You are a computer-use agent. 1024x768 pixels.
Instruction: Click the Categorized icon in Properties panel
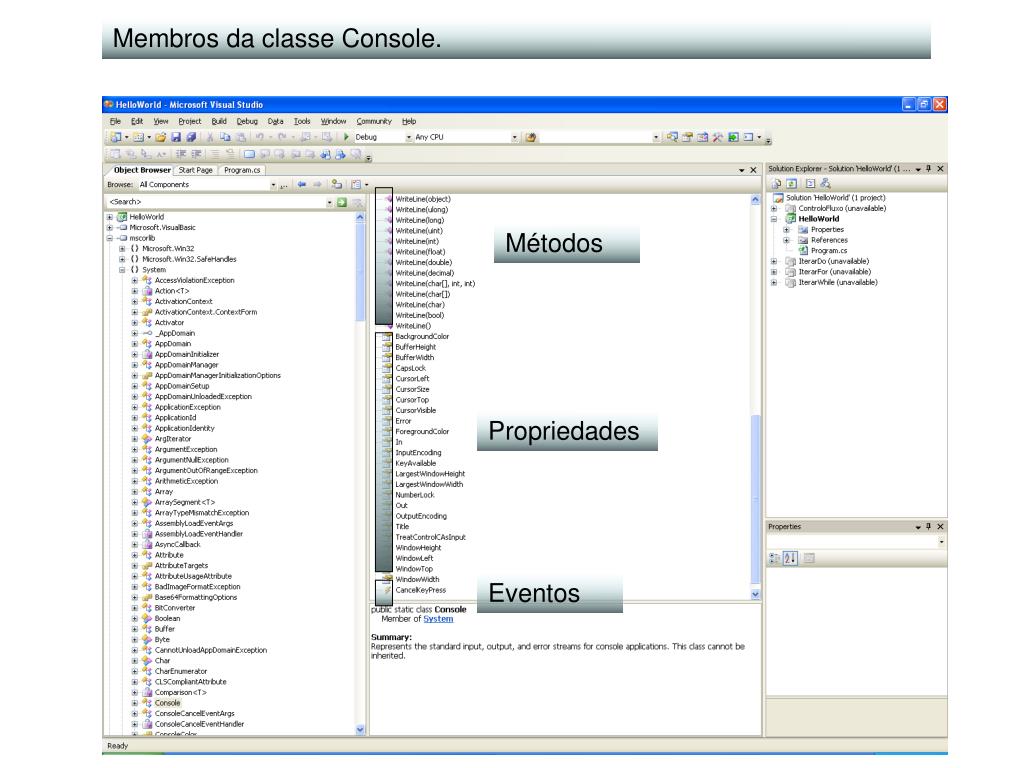pyautogui.click(x=775, y=558)
